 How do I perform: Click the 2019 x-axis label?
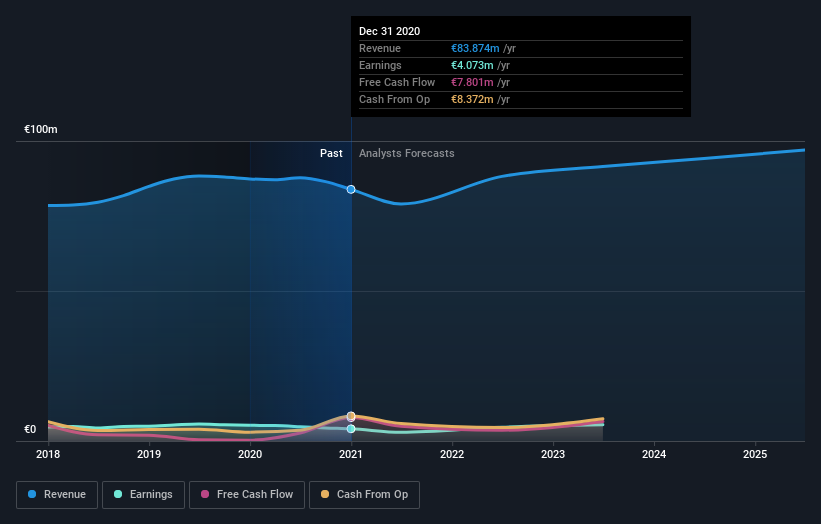click(x=149, y=454)
